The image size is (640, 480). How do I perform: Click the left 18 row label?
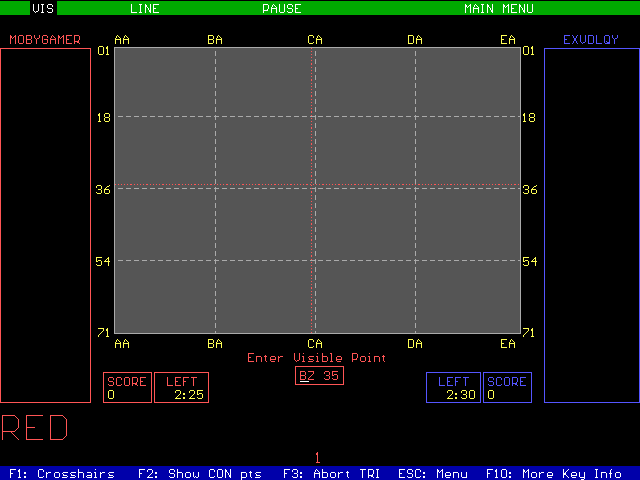(103, 118)
